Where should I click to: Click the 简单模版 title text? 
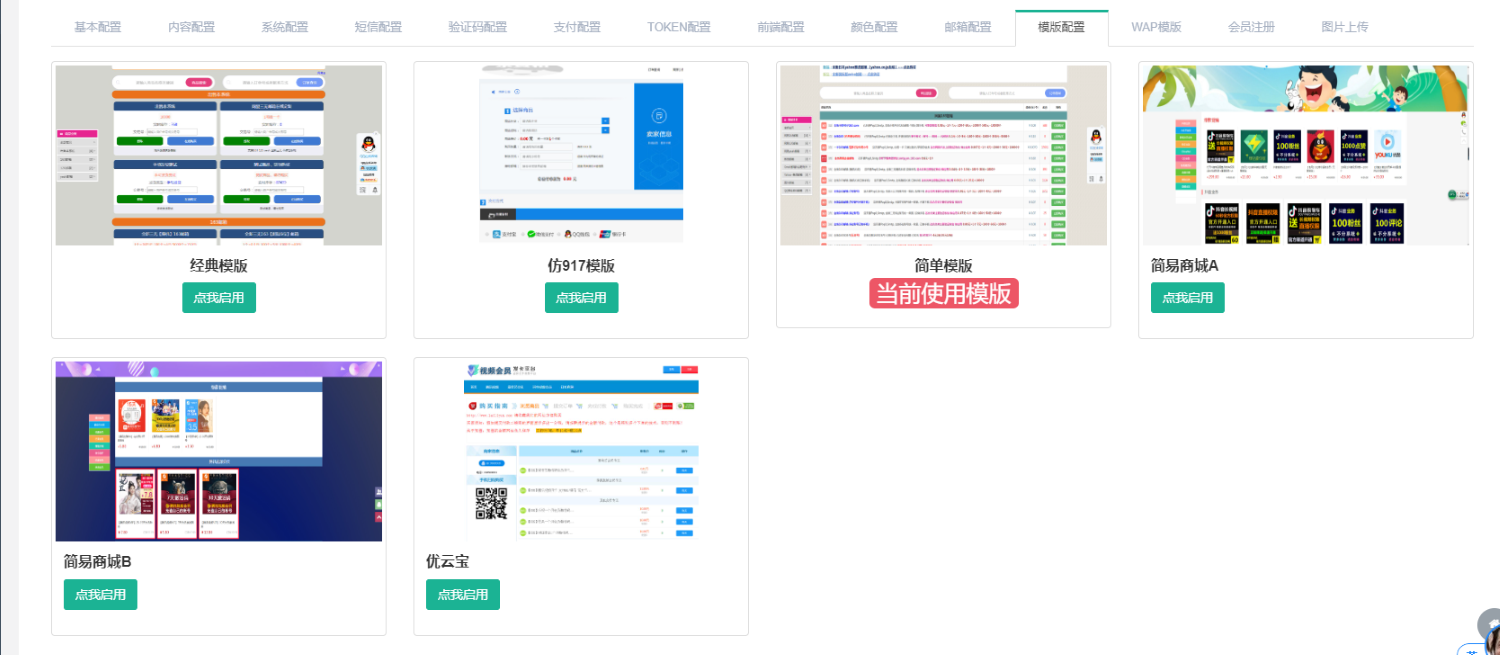[x=944, y=266]
